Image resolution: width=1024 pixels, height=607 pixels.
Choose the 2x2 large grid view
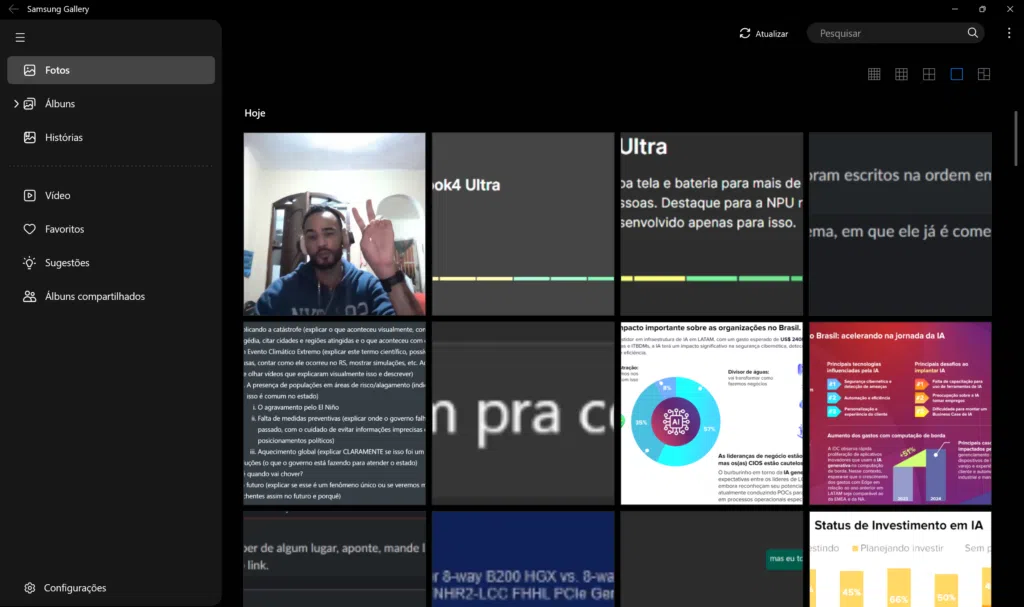(929, 74)
